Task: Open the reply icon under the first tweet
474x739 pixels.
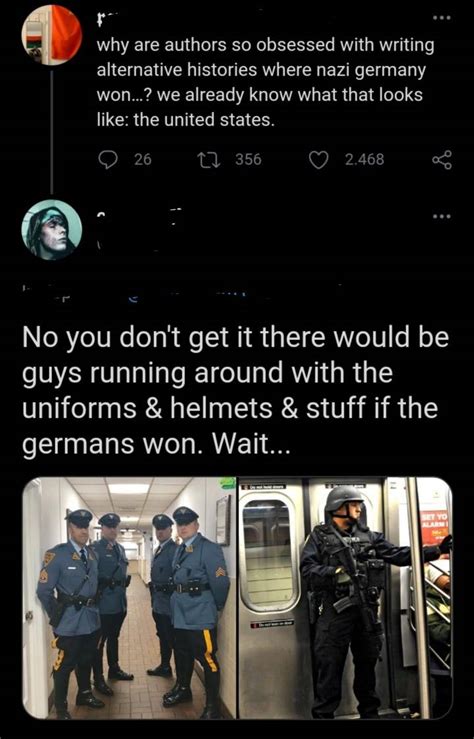Action: click(x=108, y=160)
